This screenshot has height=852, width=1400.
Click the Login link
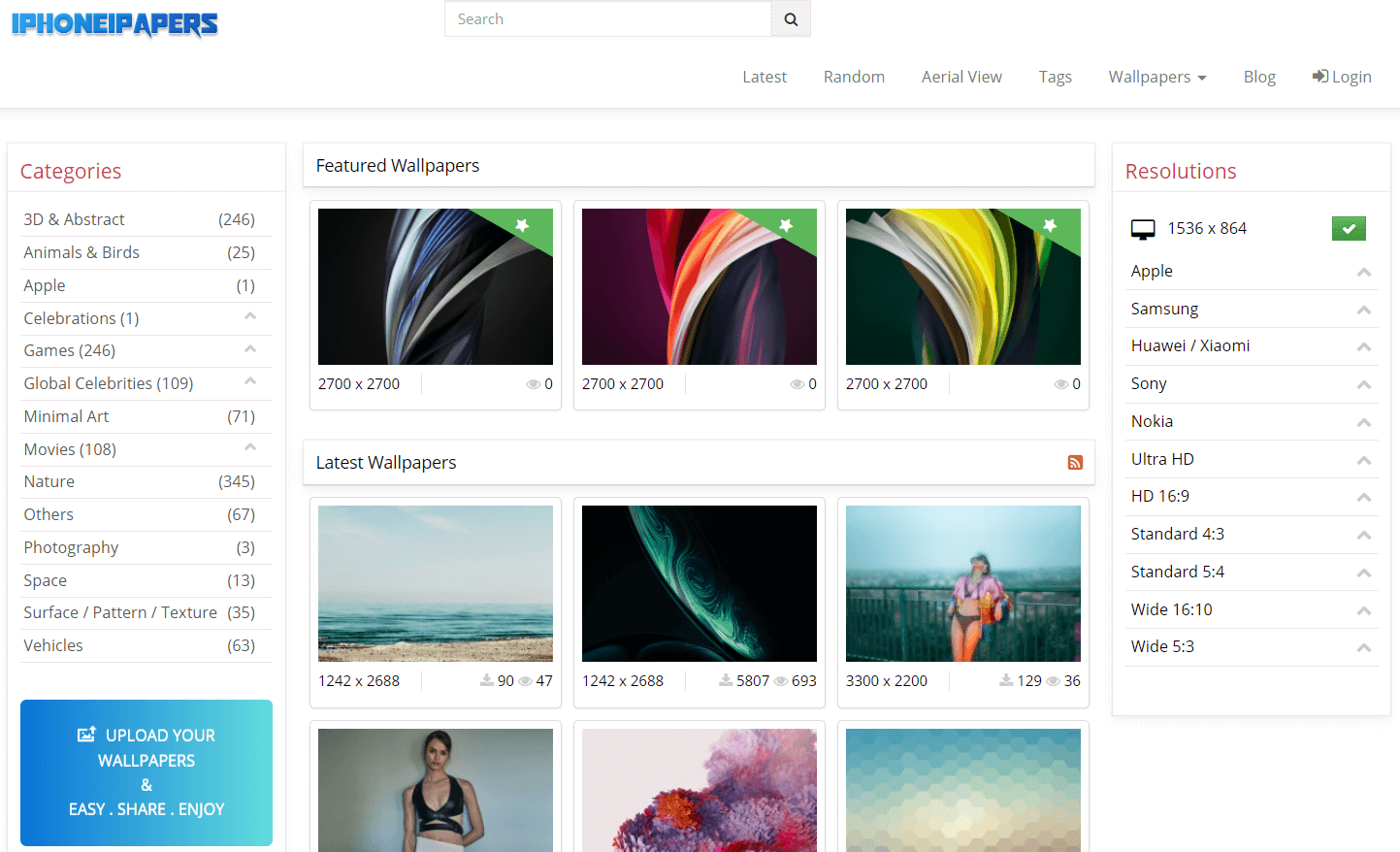[x=1342, y=77]
